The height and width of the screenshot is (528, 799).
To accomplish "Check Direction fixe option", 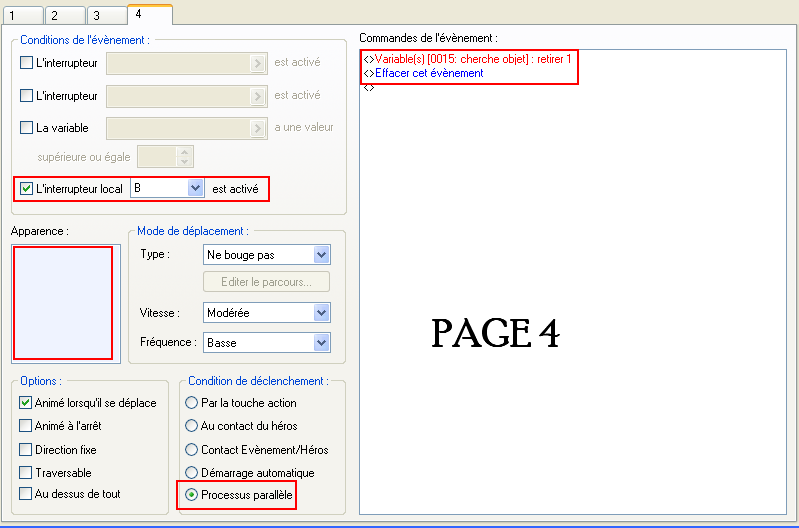I will coord(25,450).
